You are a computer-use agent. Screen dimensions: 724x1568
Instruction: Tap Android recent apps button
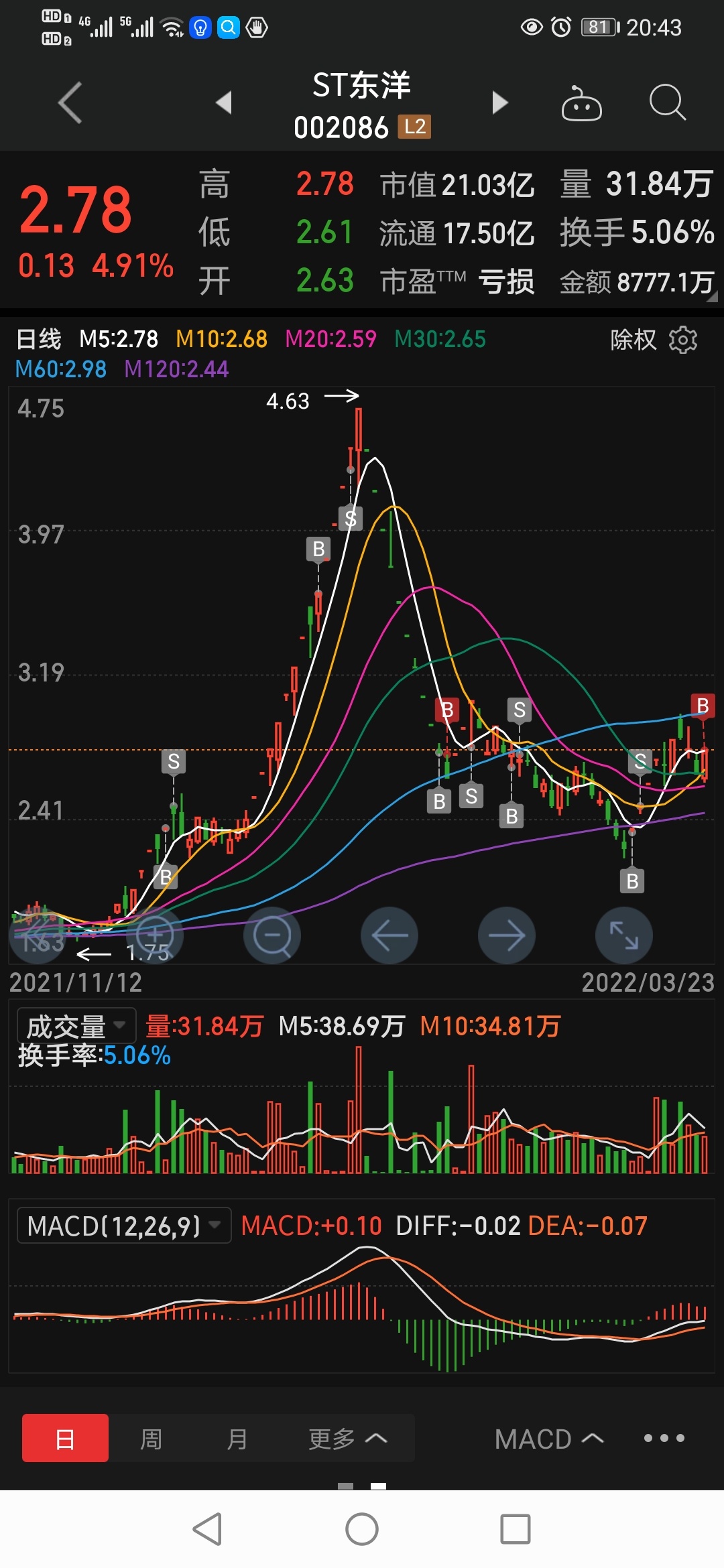pyautogui.click(x=516, y=1529)
